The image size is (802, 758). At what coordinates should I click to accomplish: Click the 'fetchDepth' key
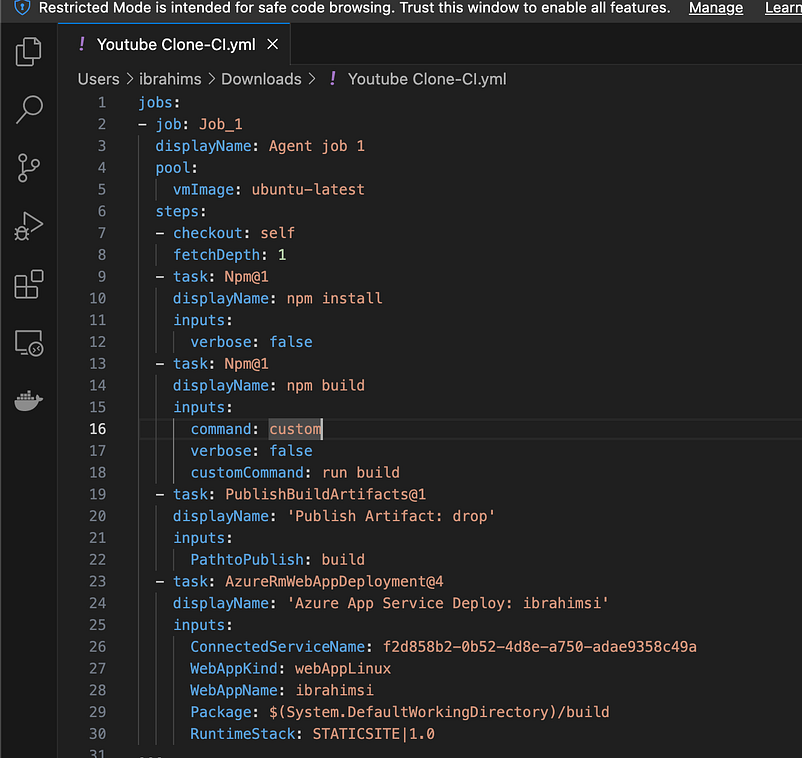click(x=216, y=255)
